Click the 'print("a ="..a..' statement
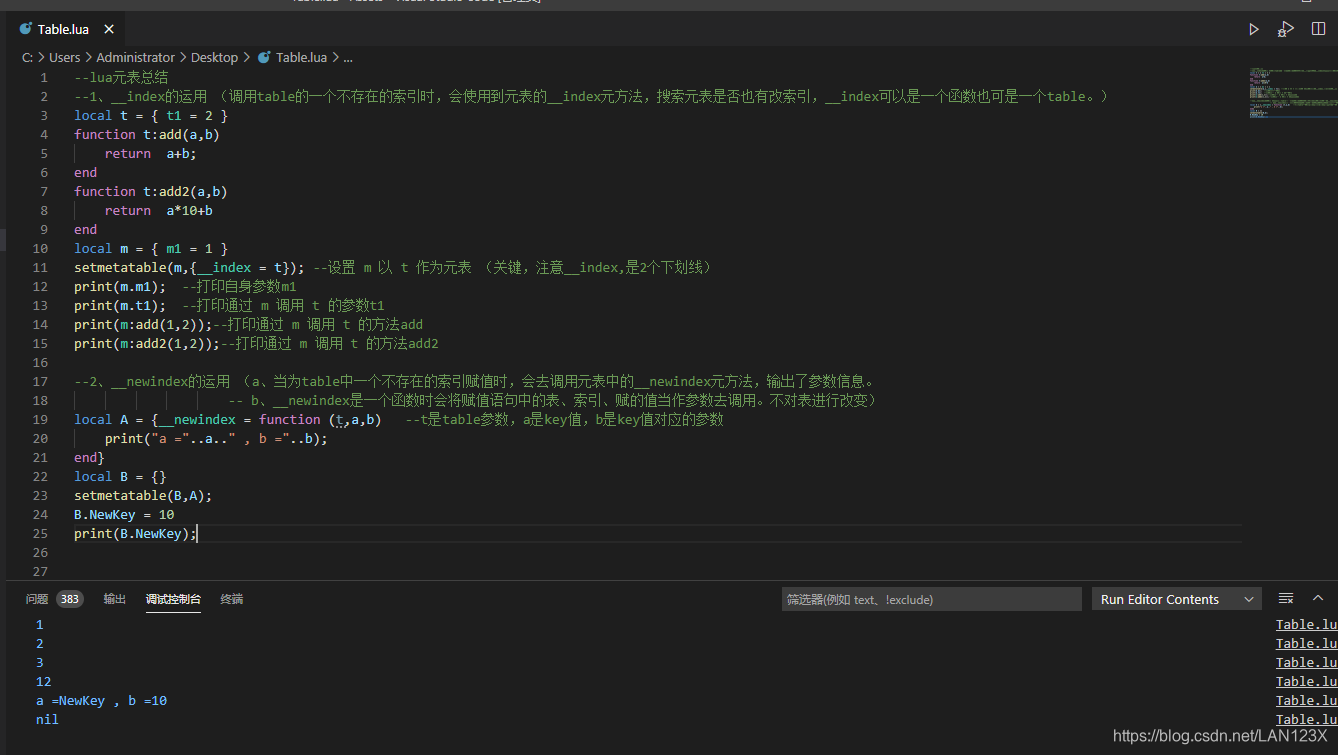Screen dimensions: 1338x755 click(216, 438)
